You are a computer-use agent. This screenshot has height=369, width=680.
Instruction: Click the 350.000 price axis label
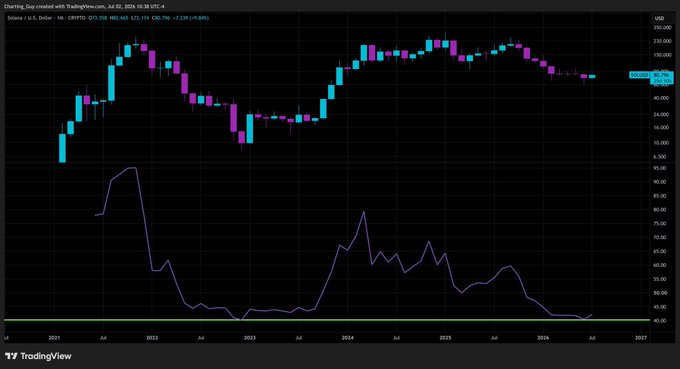point(662,27)
